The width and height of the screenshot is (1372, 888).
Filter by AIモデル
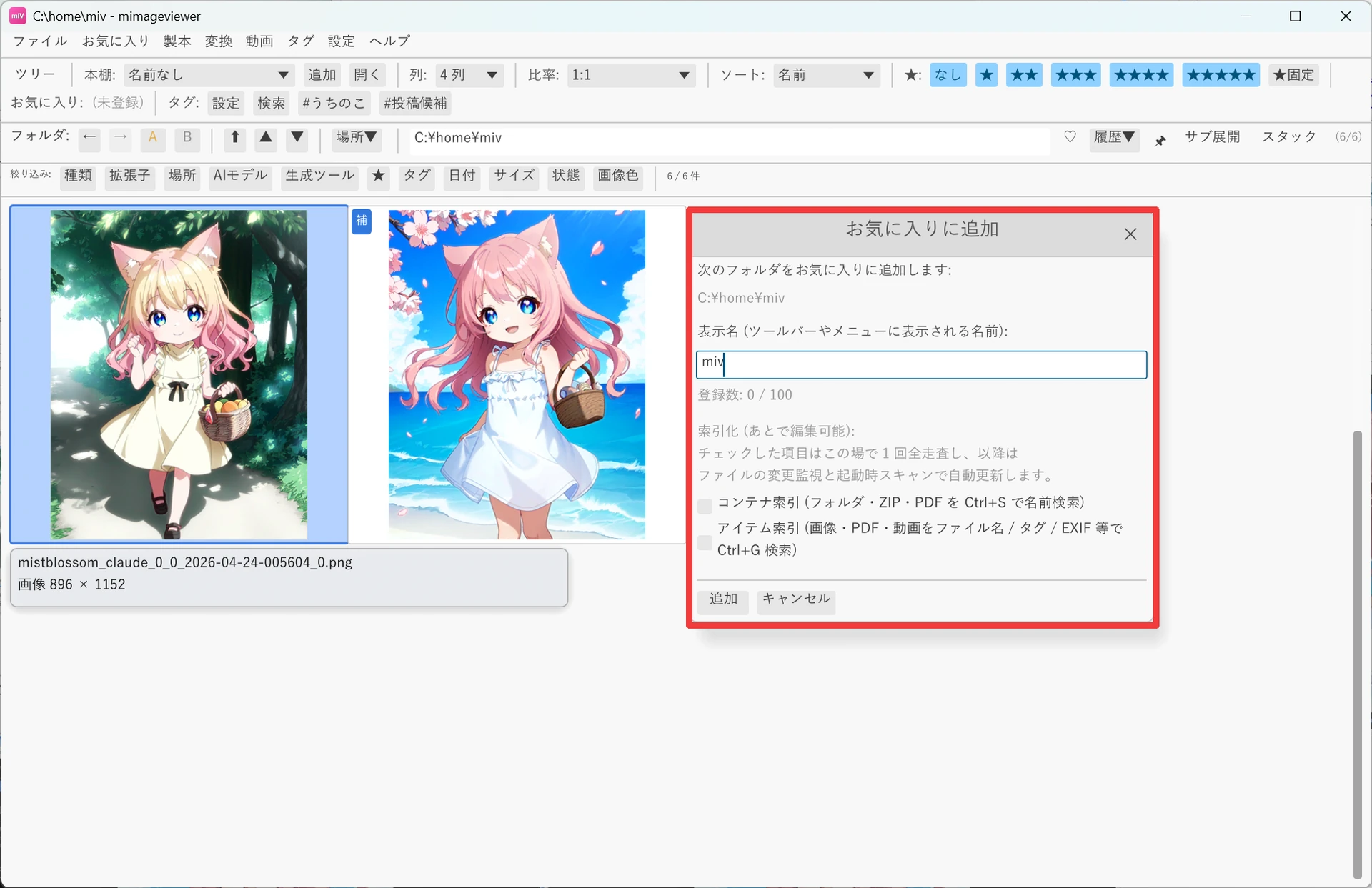tap(240, 176)
